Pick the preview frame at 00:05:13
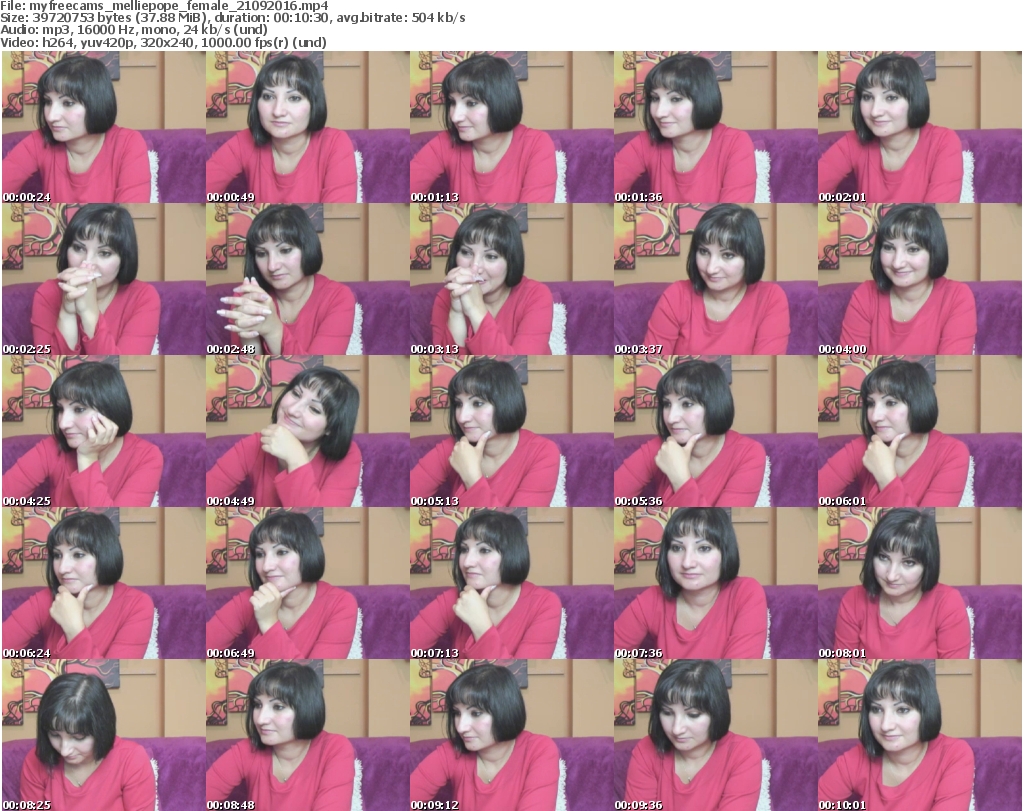Viewport: 1024px width, 811px height. click(x=511, y=432)
